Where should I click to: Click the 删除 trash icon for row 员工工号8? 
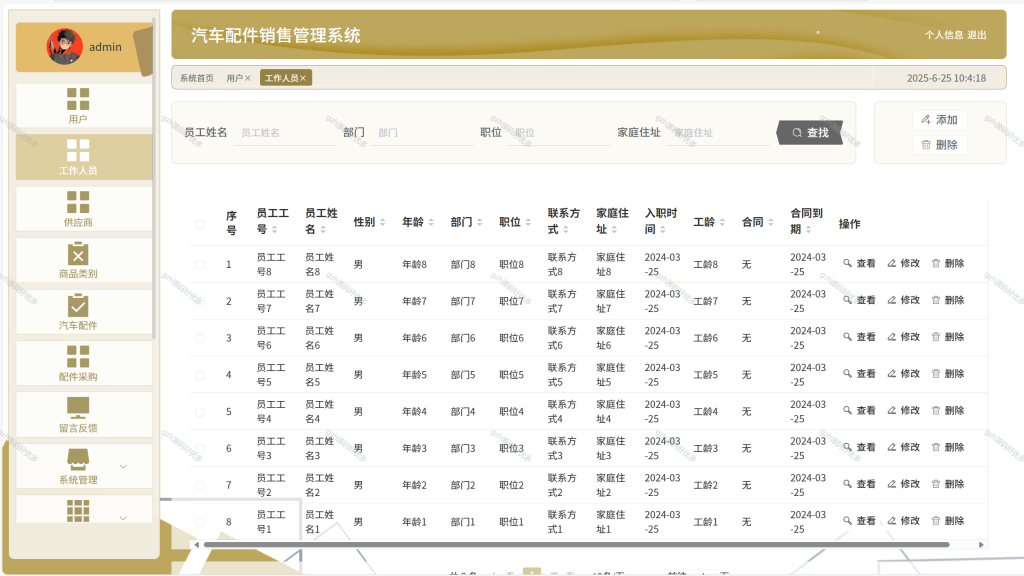[x=936, y=263]
